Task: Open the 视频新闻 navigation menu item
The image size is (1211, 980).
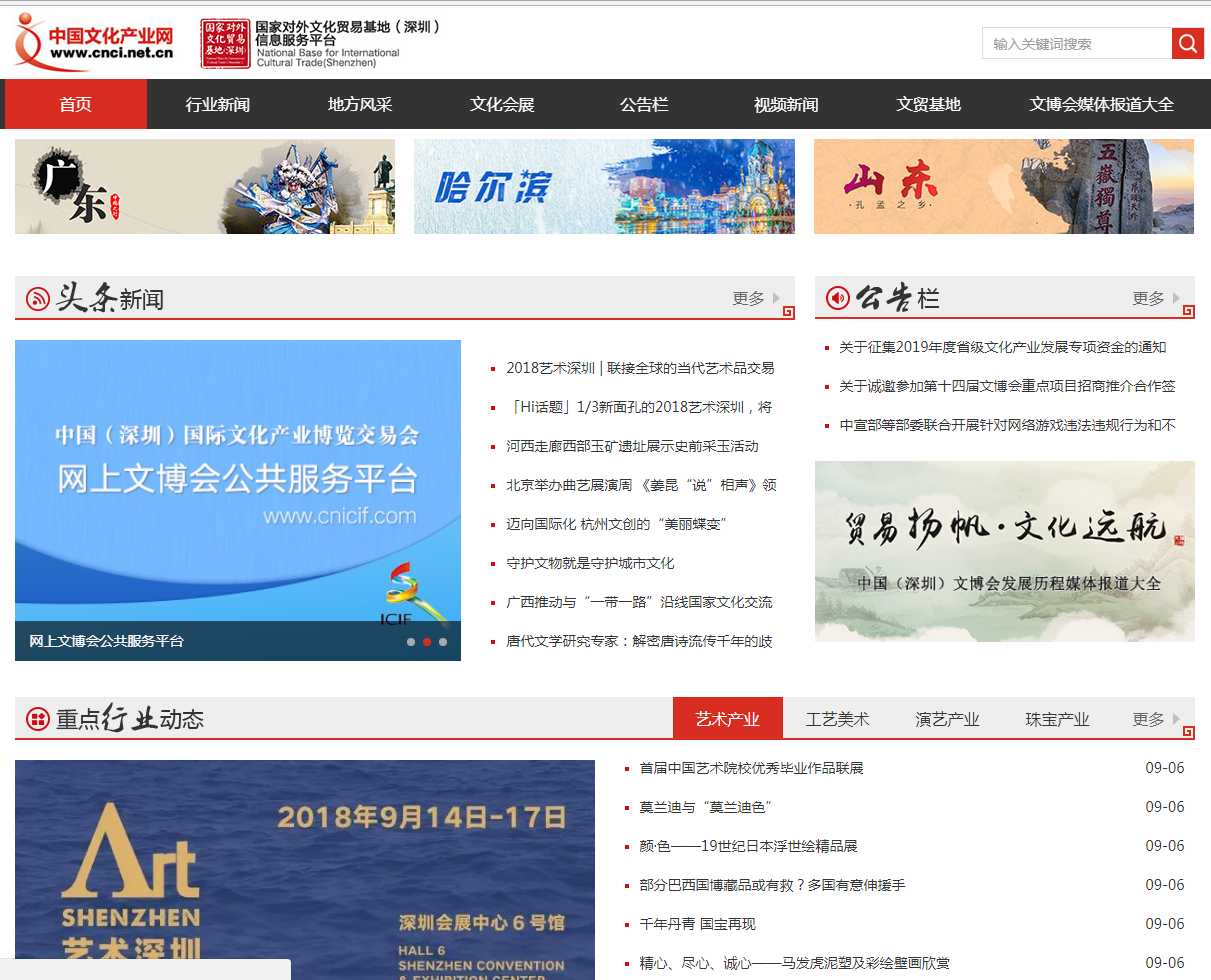Action: pyautogui.click(x=786, y=104)
